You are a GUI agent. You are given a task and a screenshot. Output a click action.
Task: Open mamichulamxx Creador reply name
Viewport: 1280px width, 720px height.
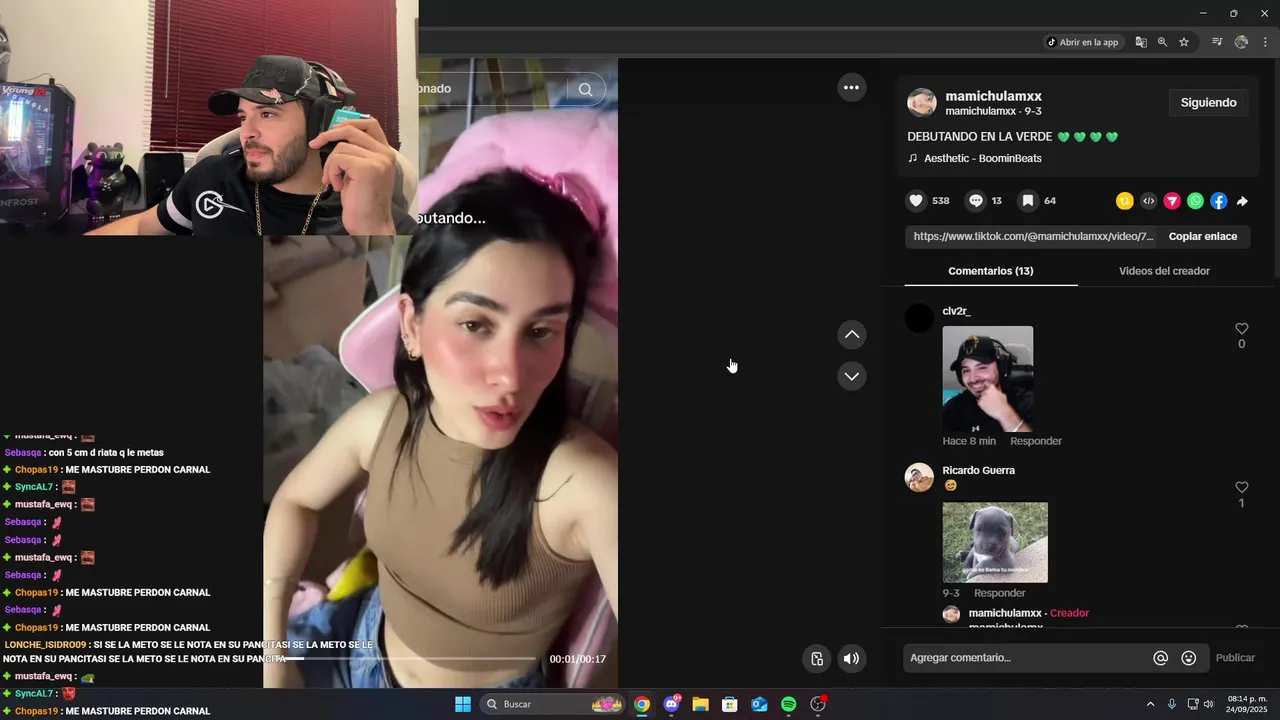(x=1005, y=613)
